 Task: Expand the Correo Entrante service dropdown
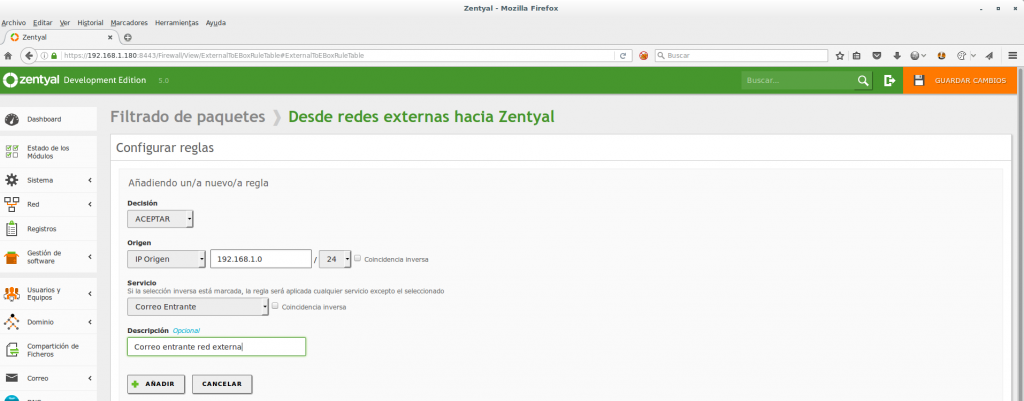pyautogui.click(x=198, y=307)
